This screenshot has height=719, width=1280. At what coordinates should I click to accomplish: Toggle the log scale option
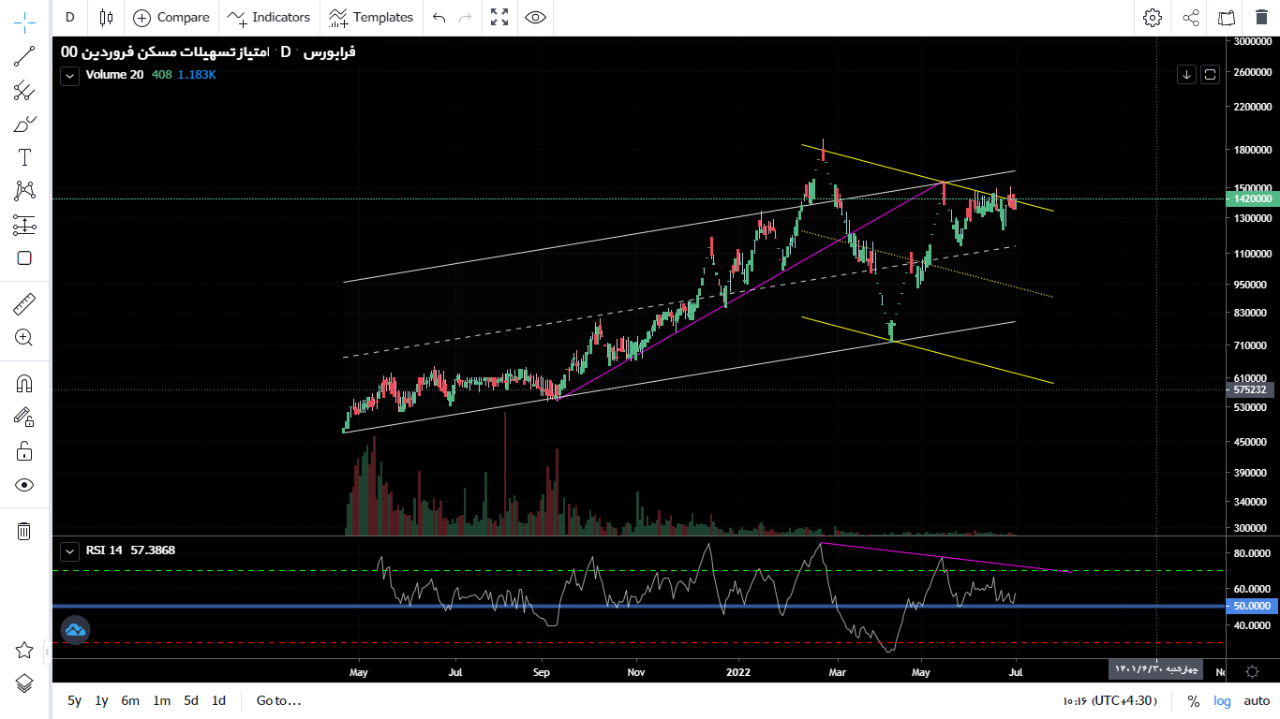(x=1222, y=701)
